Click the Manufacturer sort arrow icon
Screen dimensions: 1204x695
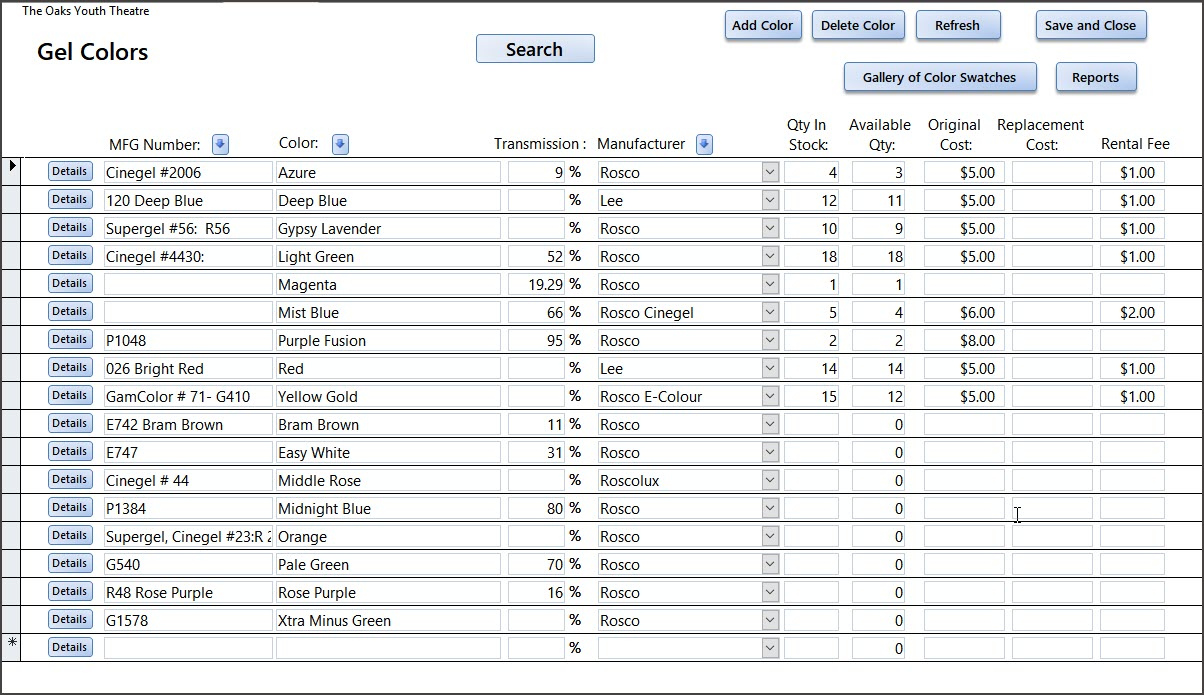point(704,144)
